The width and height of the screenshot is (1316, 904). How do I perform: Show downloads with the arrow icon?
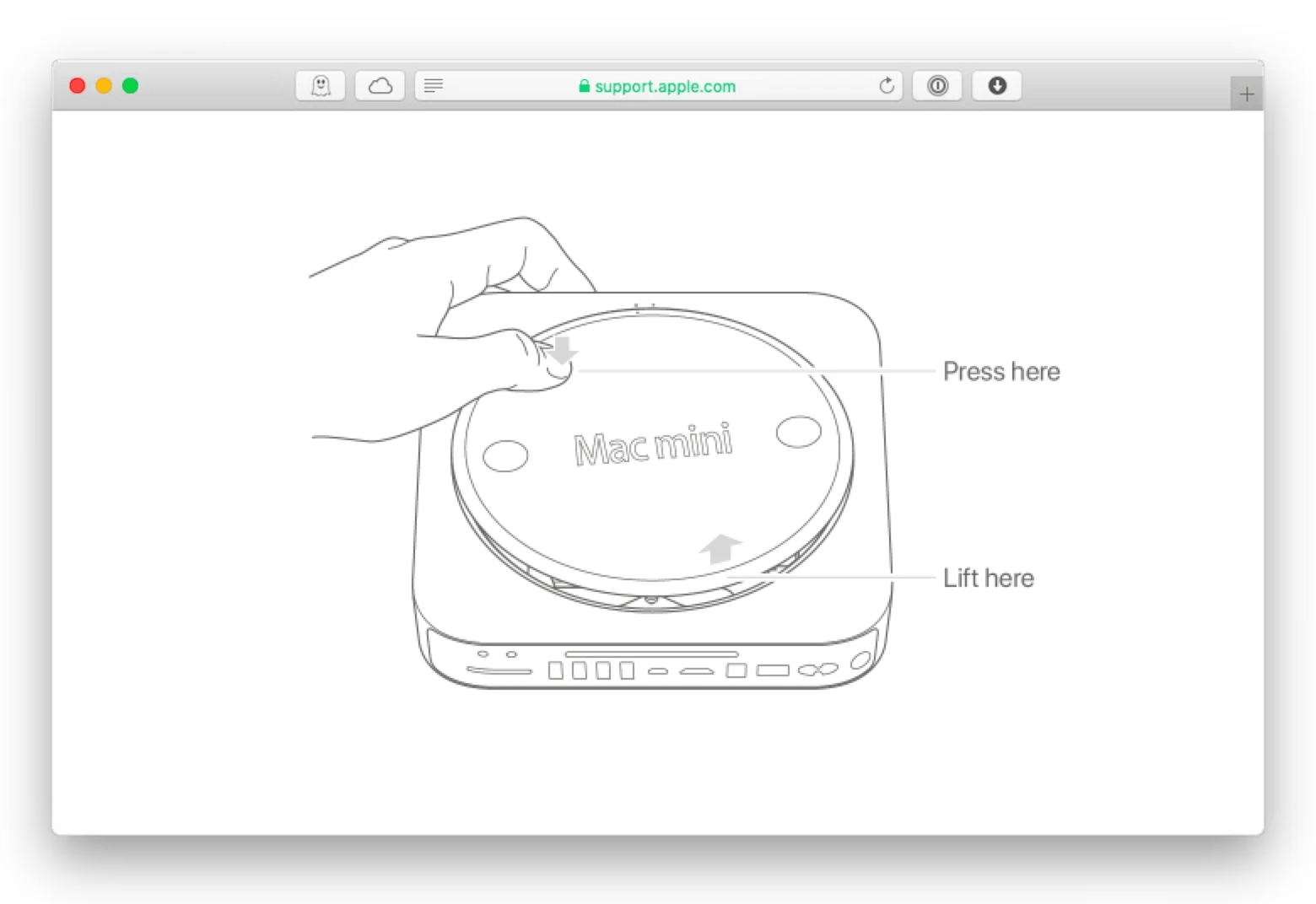[997, 86]
